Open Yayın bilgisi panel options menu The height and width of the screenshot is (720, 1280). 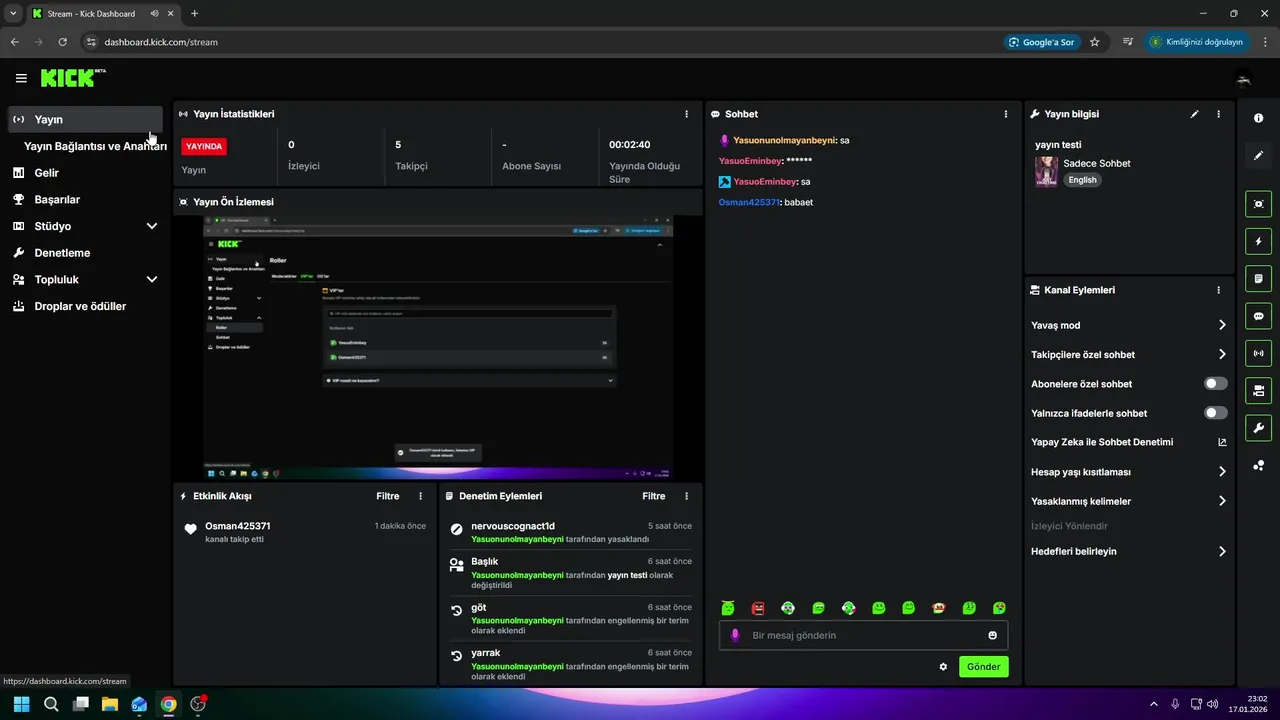coord(1218,114)
